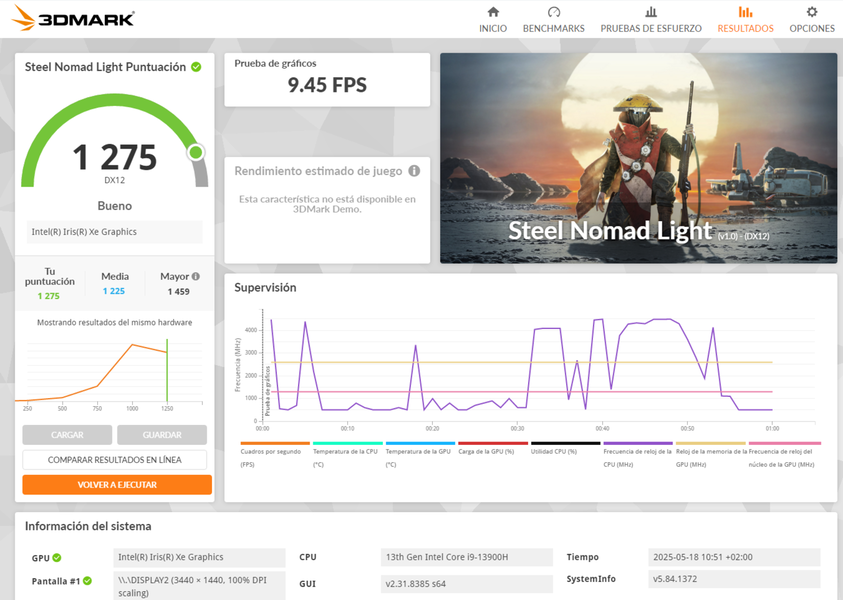843x600 pixels.
Task: Toggle Temperatura de la CPU legend swatch
Action: 348,444
